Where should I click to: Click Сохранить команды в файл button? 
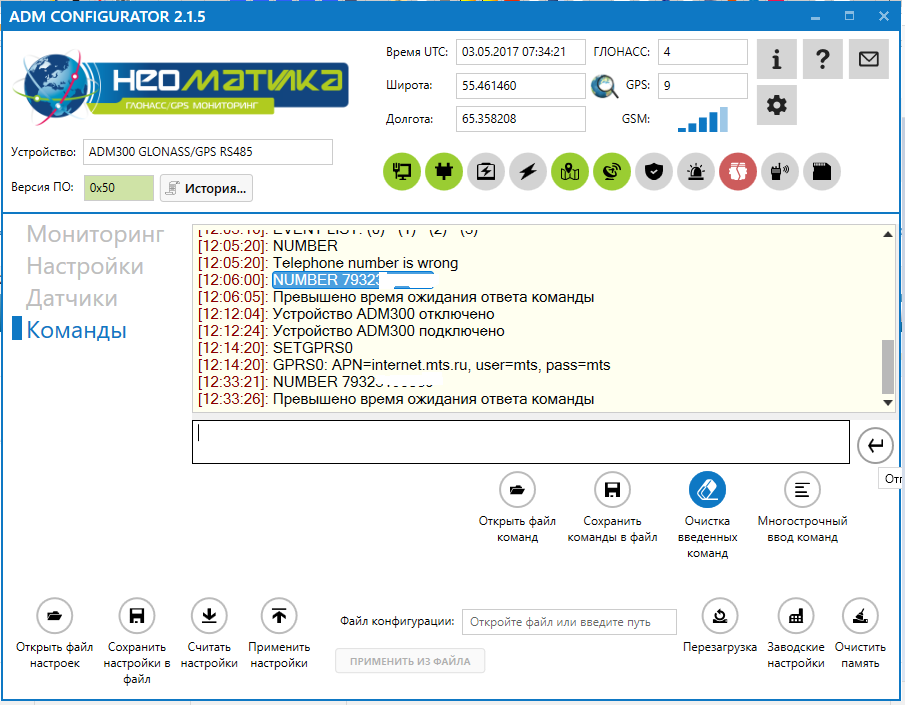point(612,490)
